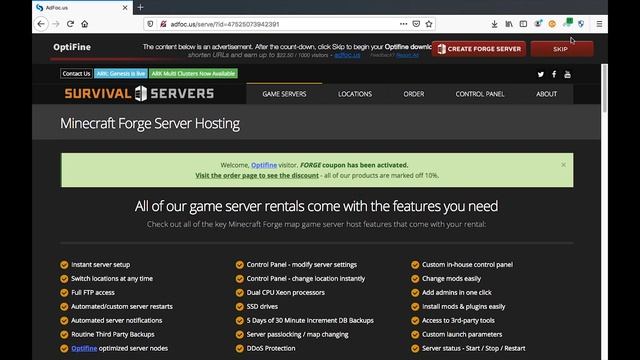Open the Locations menu item
This screenshot has height=360, width=640.
click(355, 94)
